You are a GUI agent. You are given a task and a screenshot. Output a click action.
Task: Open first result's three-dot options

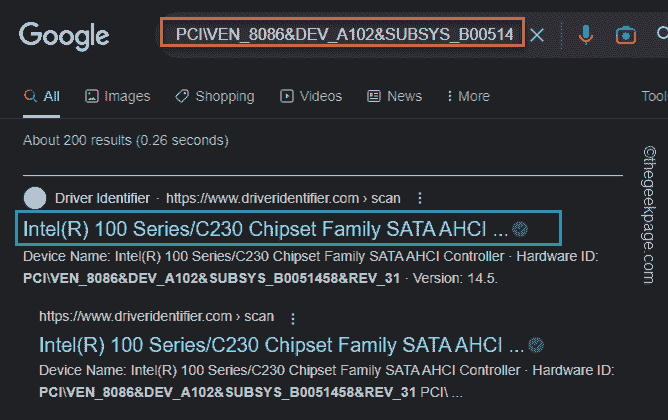click(420, 198)
